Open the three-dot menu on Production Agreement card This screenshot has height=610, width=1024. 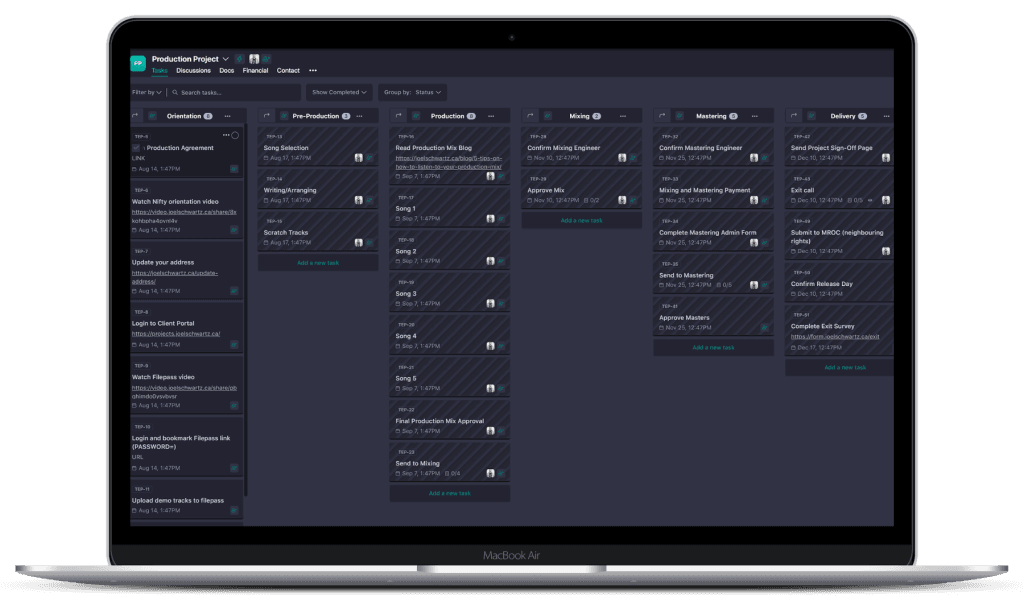pyautogui.click(x=226, y=135)
